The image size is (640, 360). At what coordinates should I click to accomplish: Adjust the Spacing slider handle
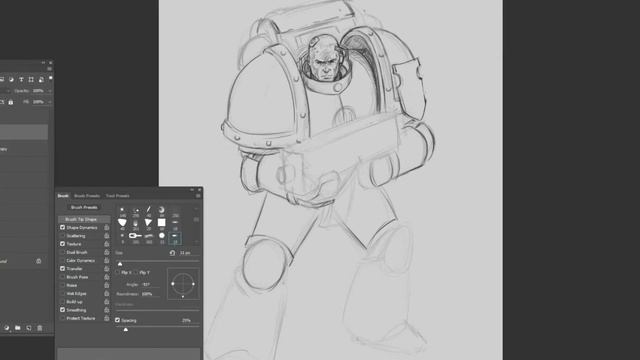point(126,329)
